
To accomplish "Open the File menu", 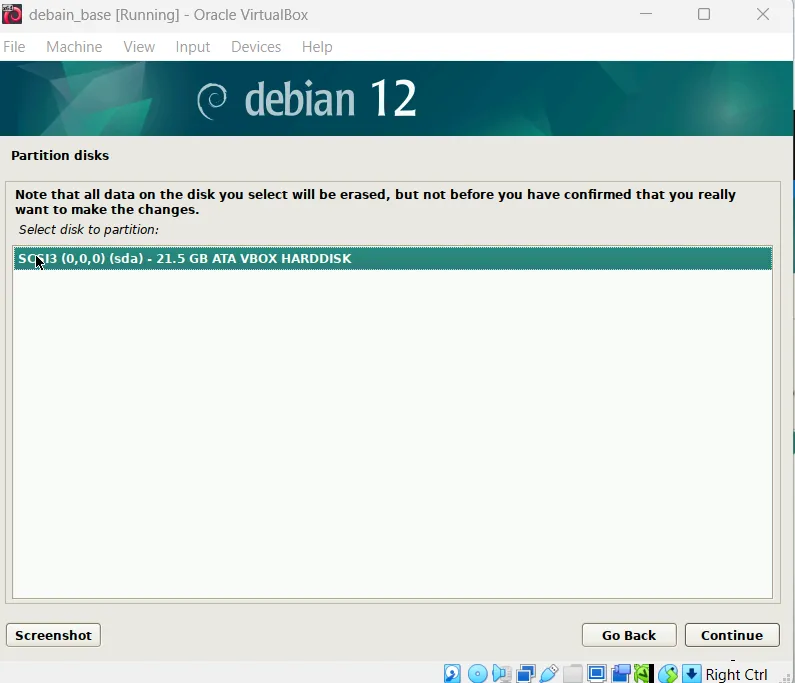I will (14, 47).
